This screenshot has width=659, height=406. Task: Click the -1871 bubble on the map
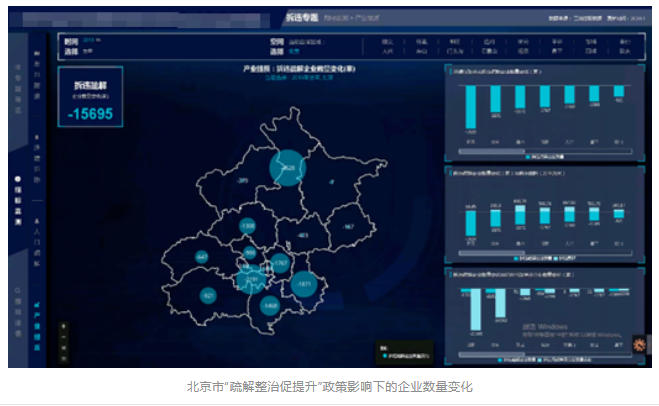click(304, 285)
